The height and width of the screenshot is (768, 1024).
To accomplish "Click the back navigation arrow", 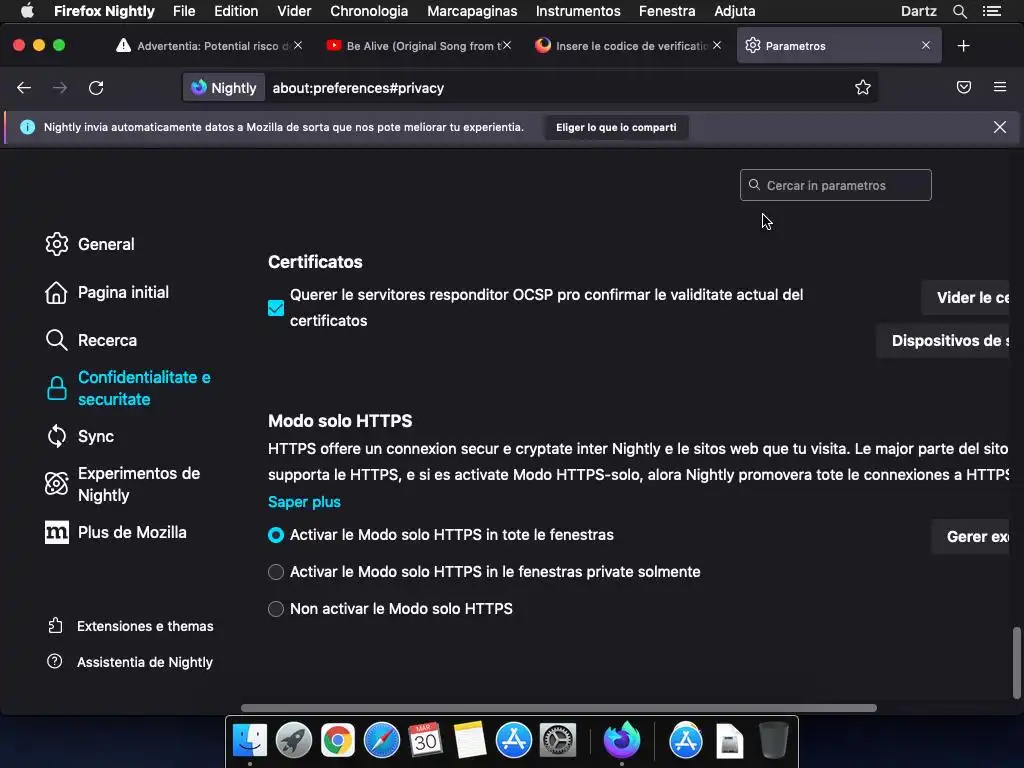I will [x=24, y=88].
